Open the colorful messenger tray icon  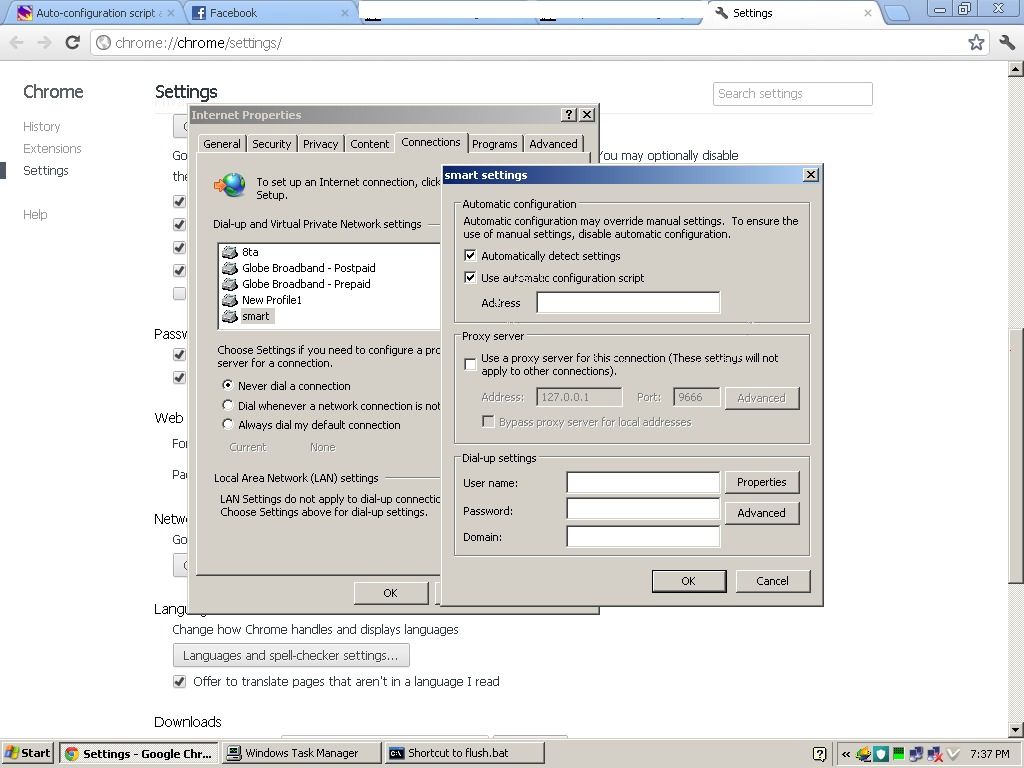tap(863, 754)
